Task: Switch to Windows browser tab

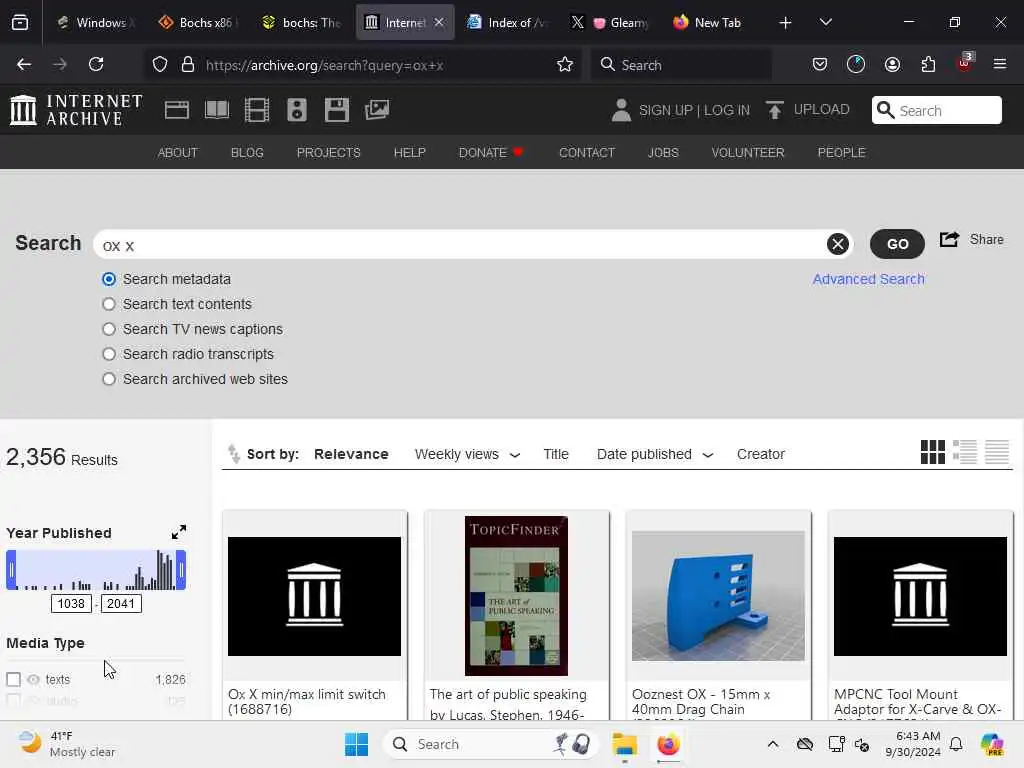Action: (x=95, y=22)
